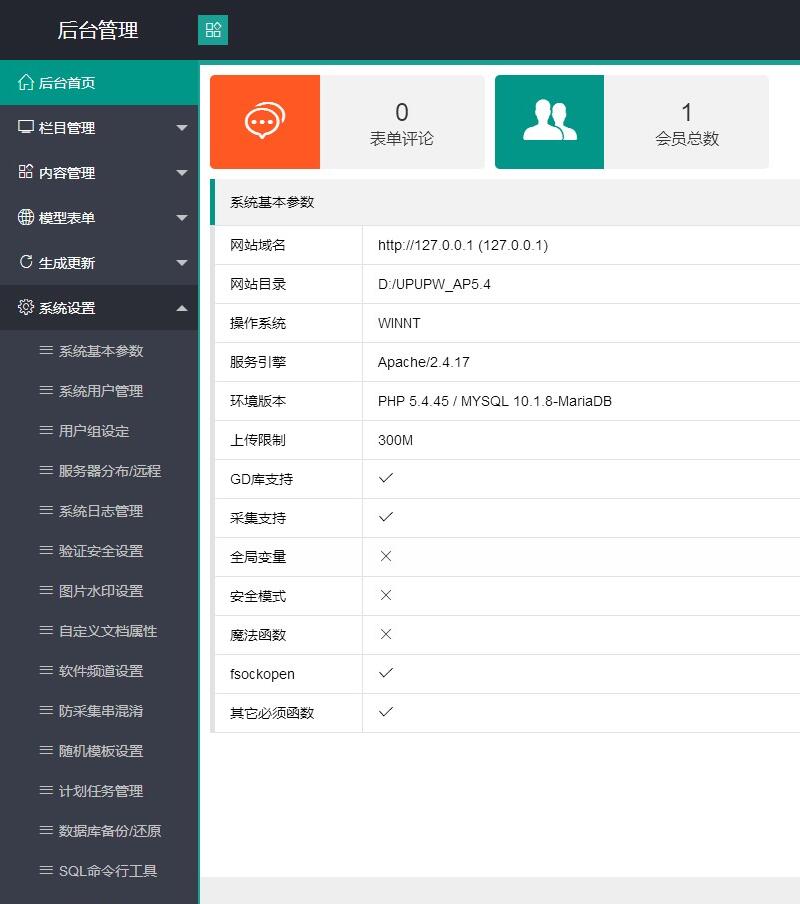
Task: Click the refresh icon beside 生成更新
Action: pyautogui.click(x=28, y=263)
